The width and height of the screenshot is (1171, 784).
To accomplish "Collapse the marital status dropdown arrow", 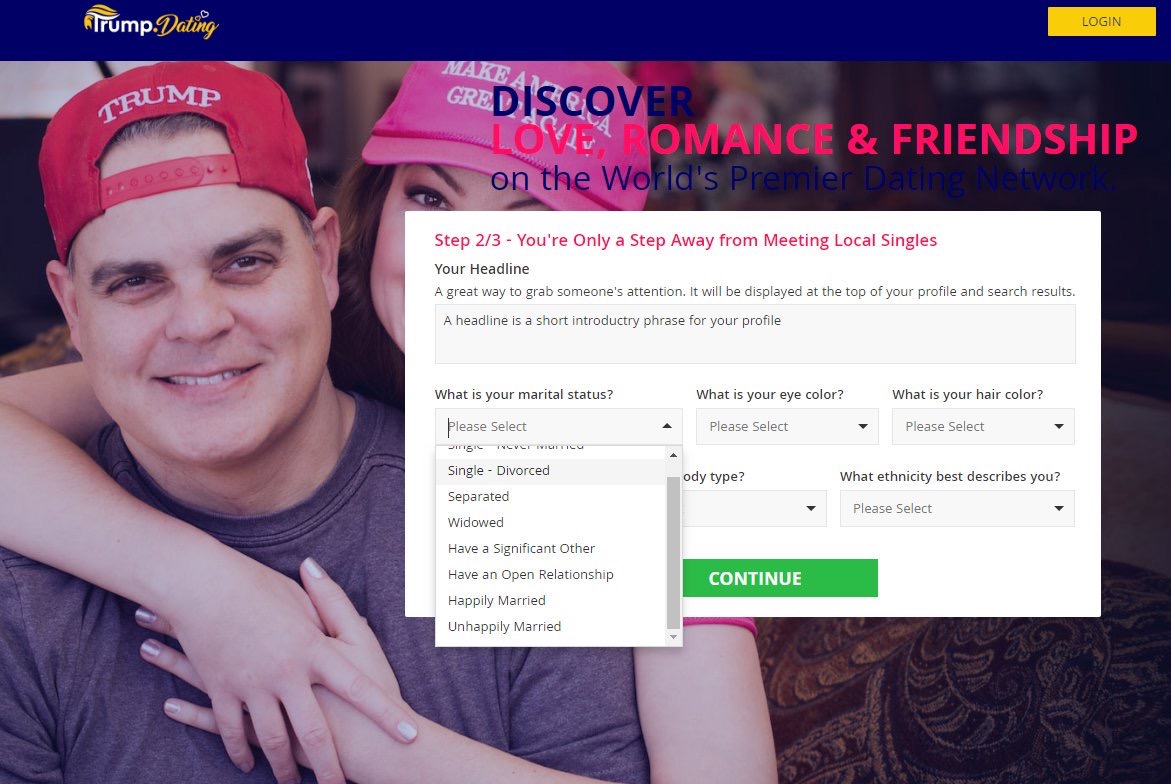I will pyautogui.click(x=666, y=426).
